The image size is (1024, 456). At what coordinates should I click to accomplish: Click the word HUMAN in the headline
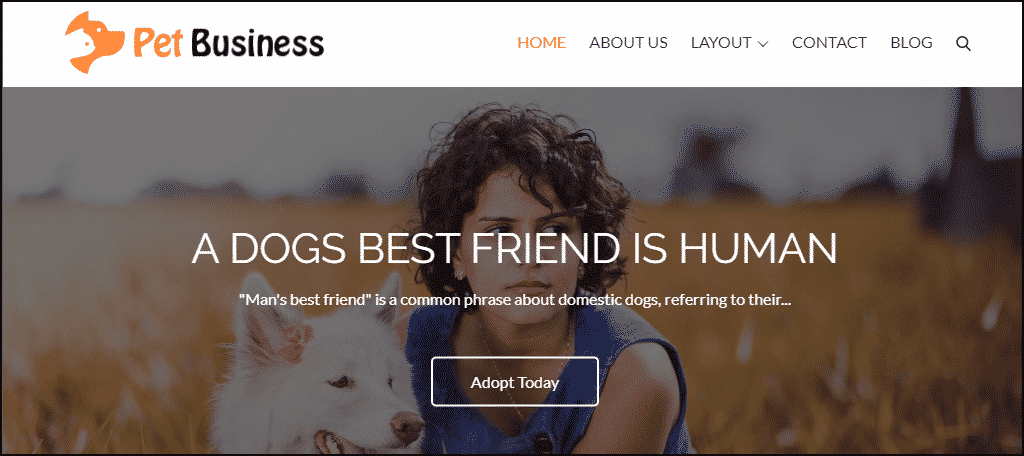(x=759, y=248)
